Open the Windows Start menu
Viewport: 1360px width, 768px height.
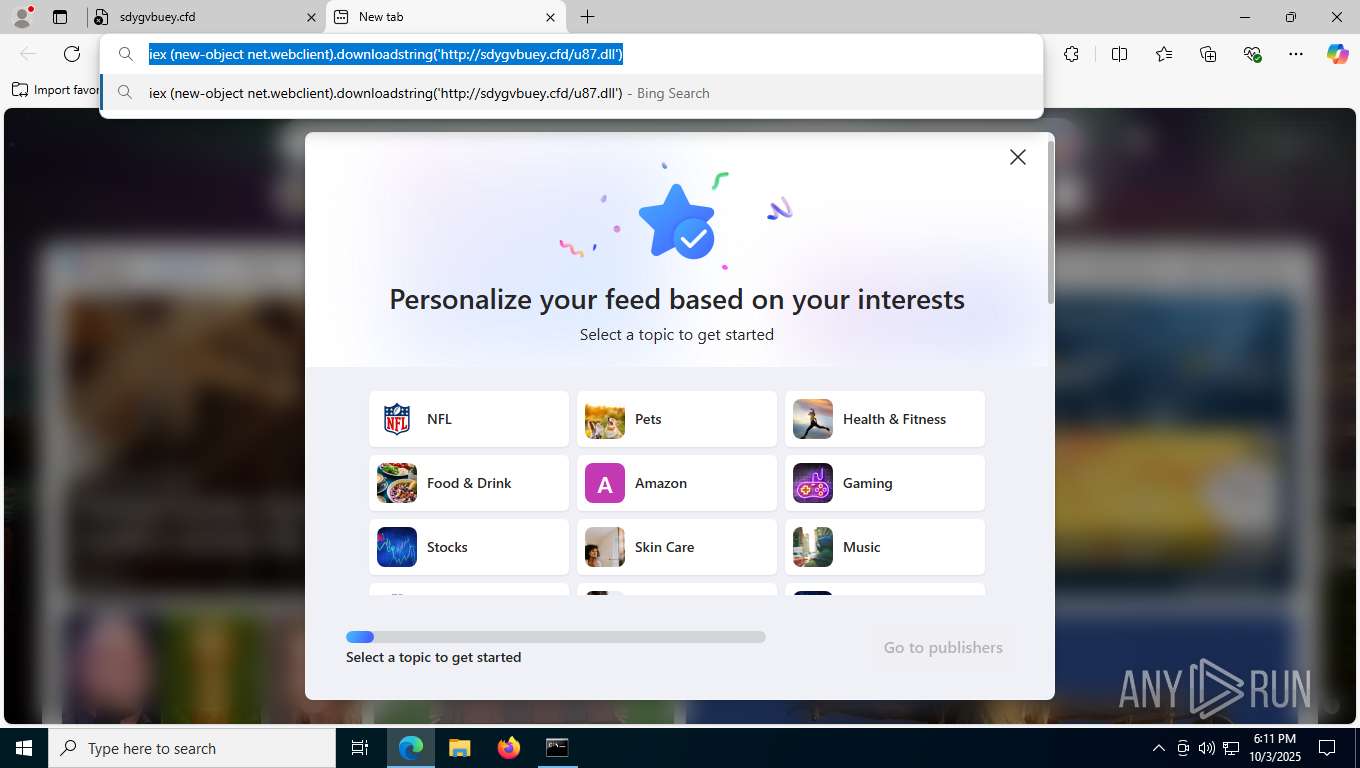tap(24, 748)
